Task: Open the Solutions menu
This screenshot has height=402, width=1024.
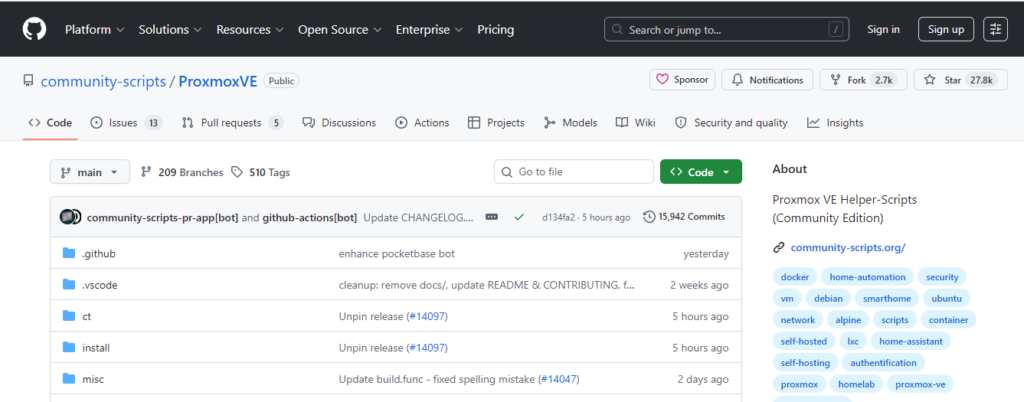Action: pos(170,29)
